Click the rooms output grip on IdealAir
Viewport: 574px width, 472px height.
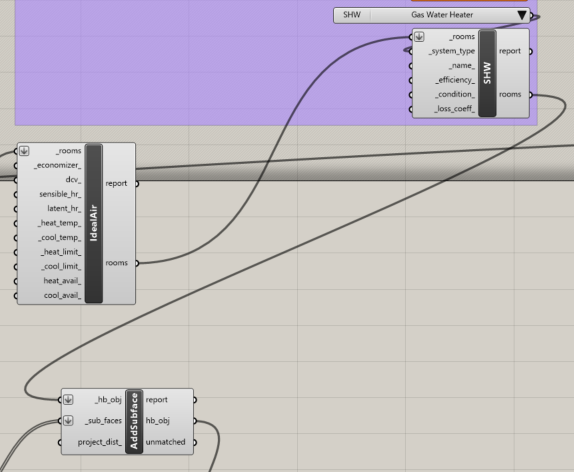click(137, 263)
